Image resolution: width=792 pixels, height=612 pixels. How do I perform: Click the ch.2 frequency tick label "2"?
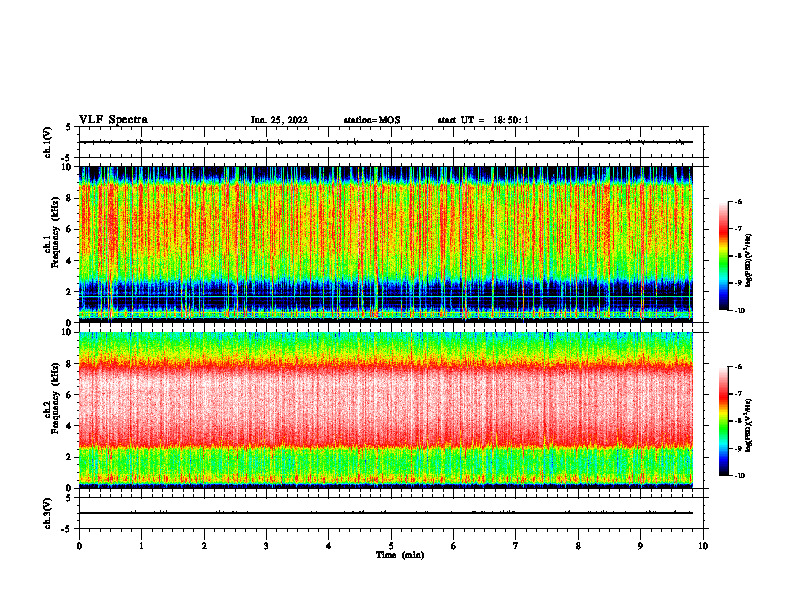tap(70, 457)
